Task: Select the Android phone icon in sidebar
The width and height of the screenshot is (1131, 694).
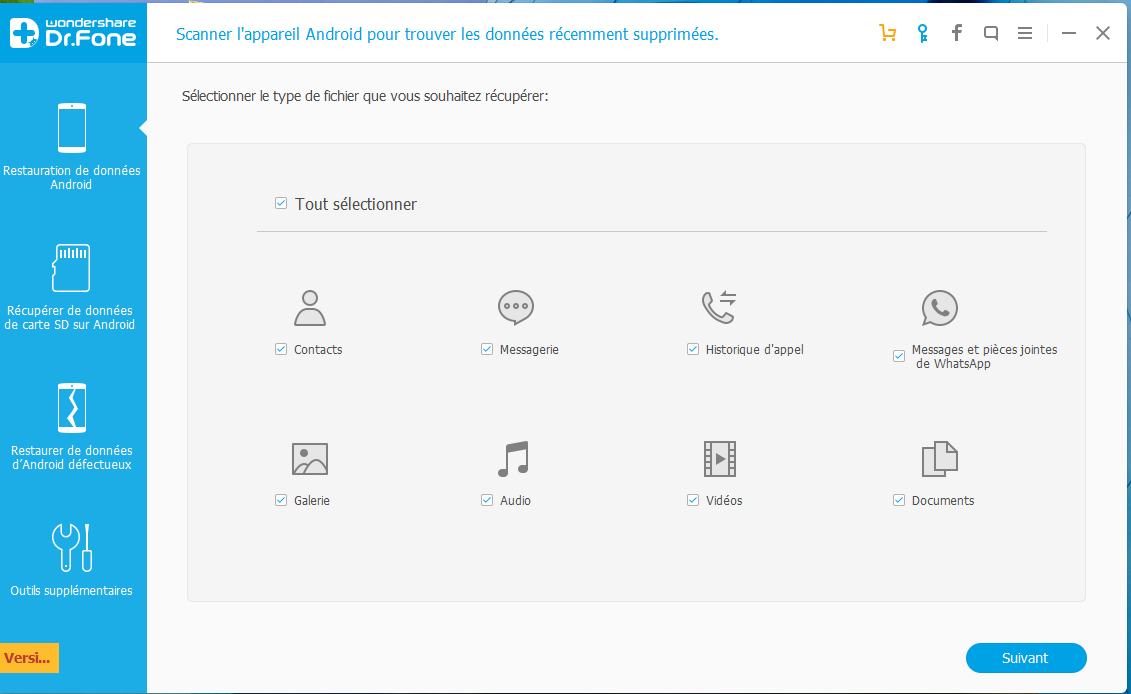Action: [x=72, y=128]
